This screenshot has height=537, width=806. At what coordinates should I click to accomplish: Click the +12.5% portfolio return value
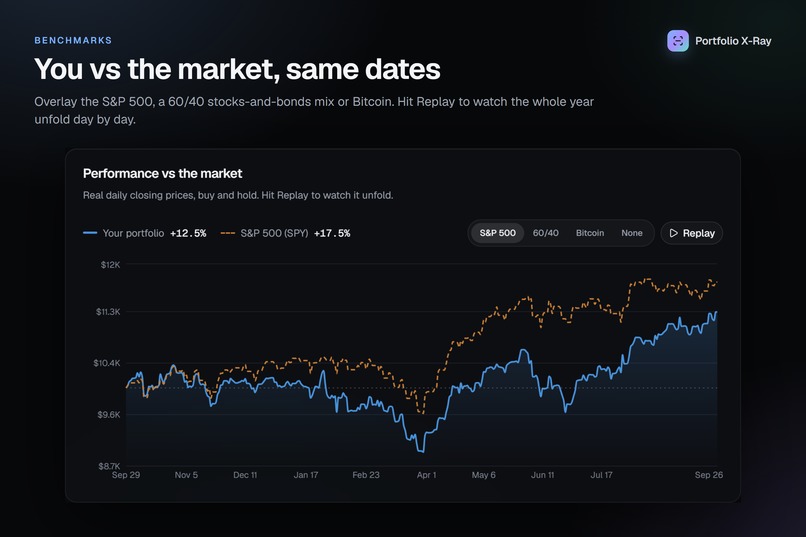tap(188, 233)
